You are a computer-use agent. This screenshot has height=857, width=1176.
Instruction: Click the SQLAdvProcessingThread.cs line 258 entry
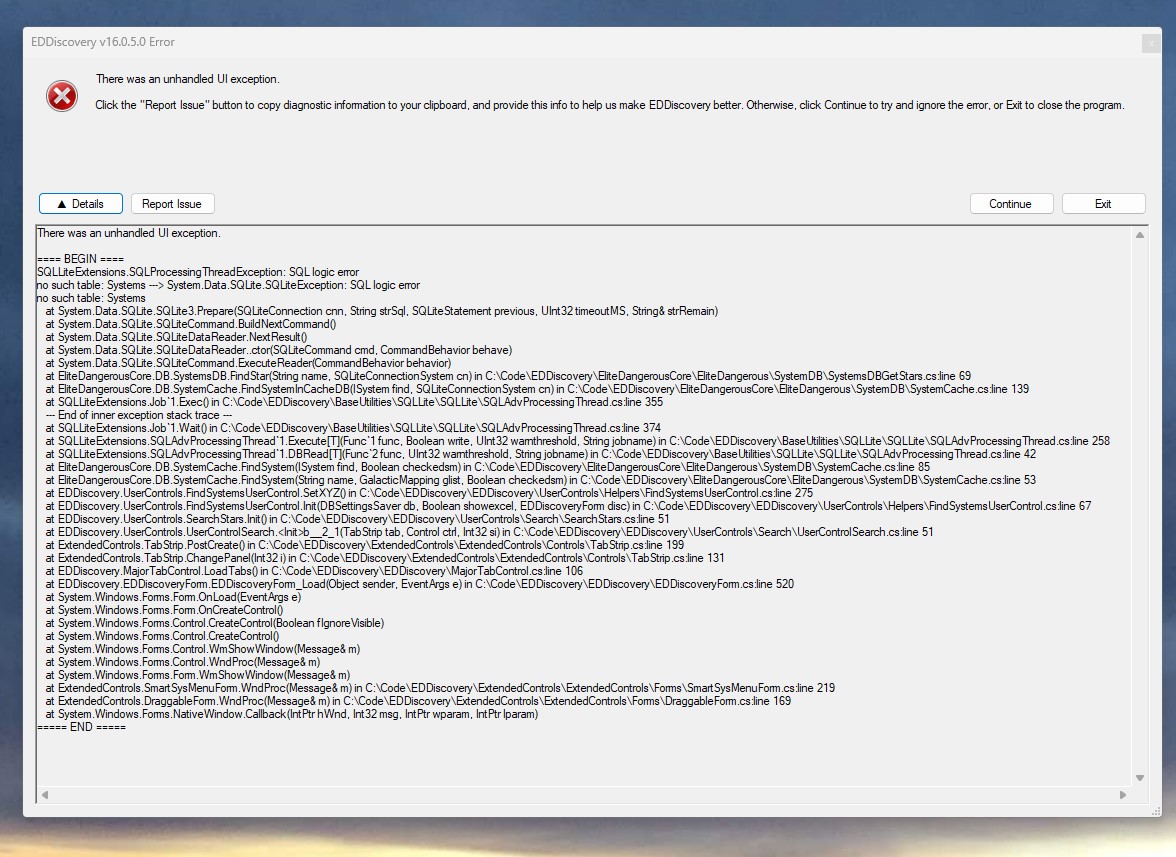tap(578, 442)
